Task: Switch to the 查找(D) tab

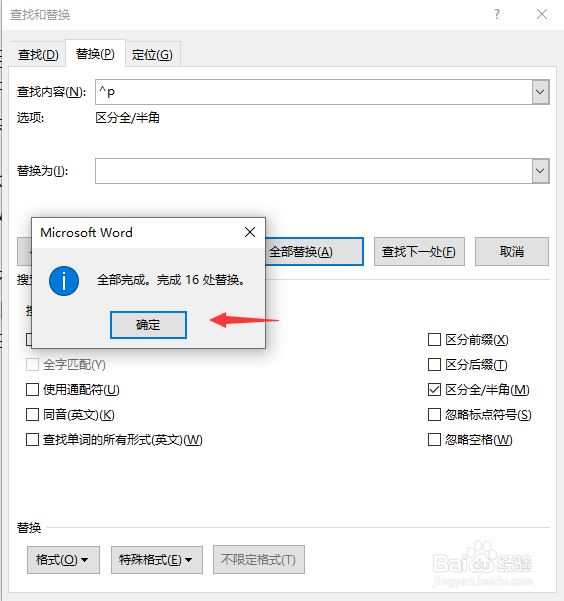Action: click(x=38, y=54)
